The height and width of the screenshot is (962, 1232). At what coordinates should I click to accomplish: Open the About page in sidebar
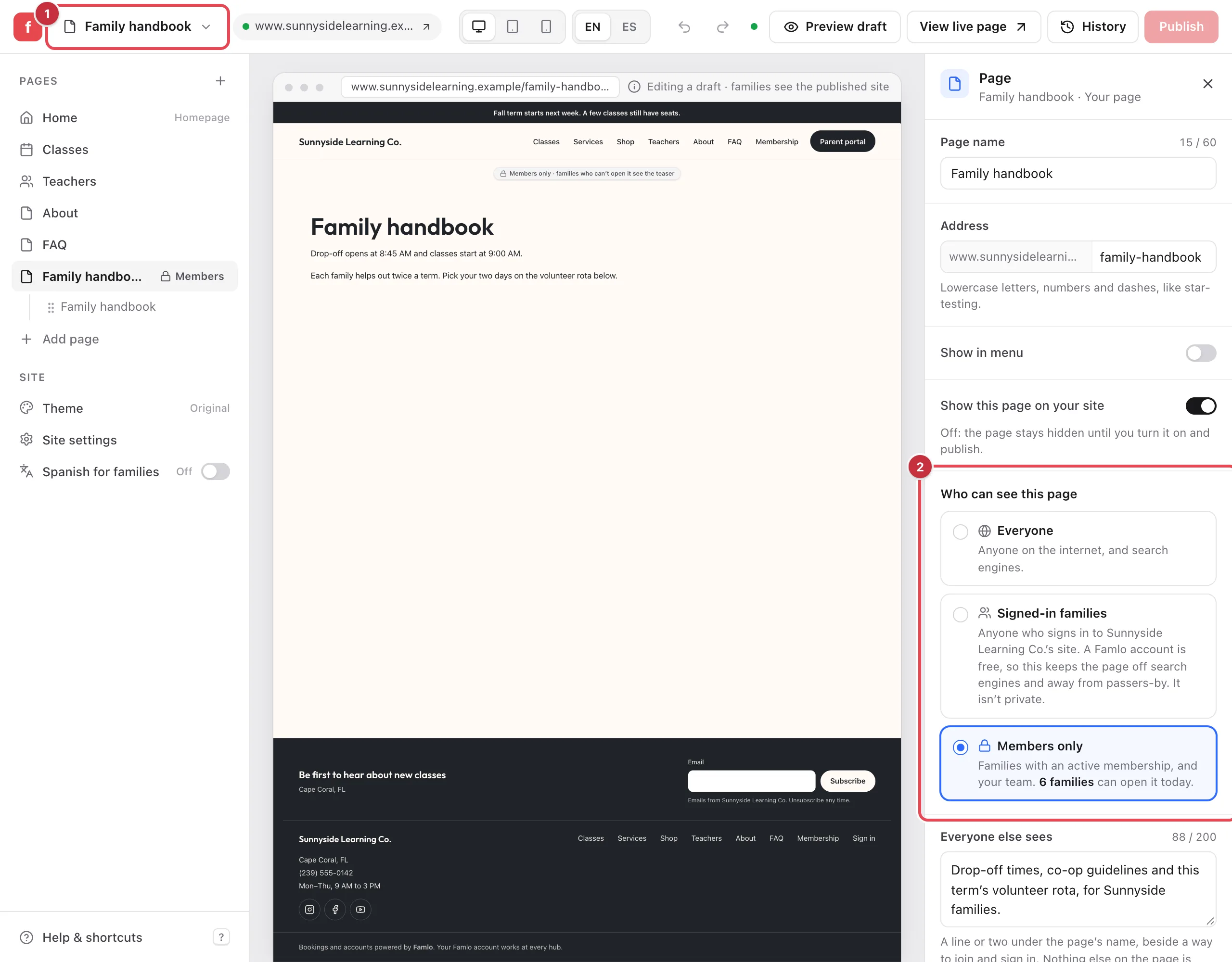coord(125,213)
